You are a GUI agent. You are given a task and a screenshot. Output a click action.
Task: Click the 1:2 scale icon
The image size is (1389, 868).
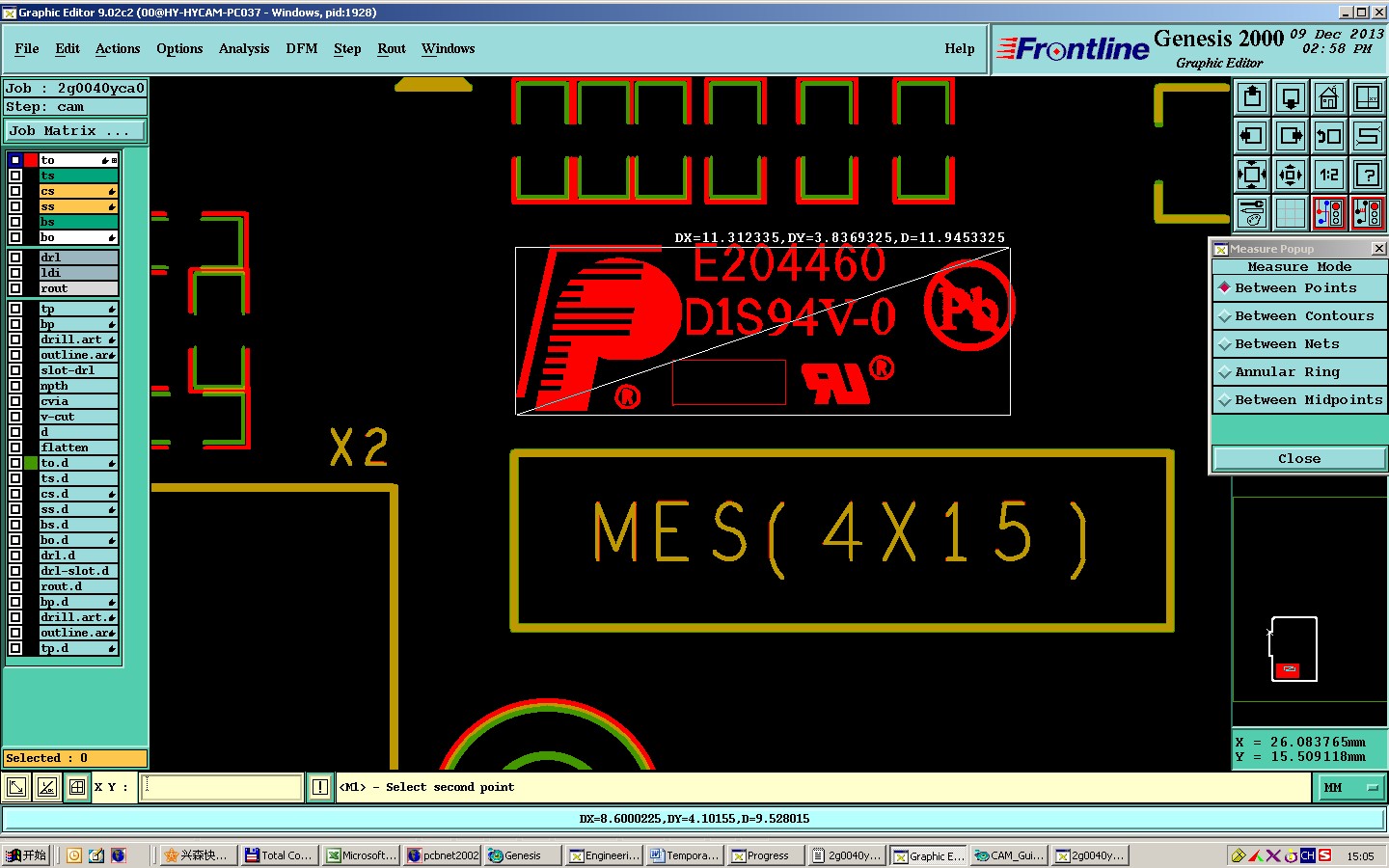pyautogui.click(x=1329, y=175)
